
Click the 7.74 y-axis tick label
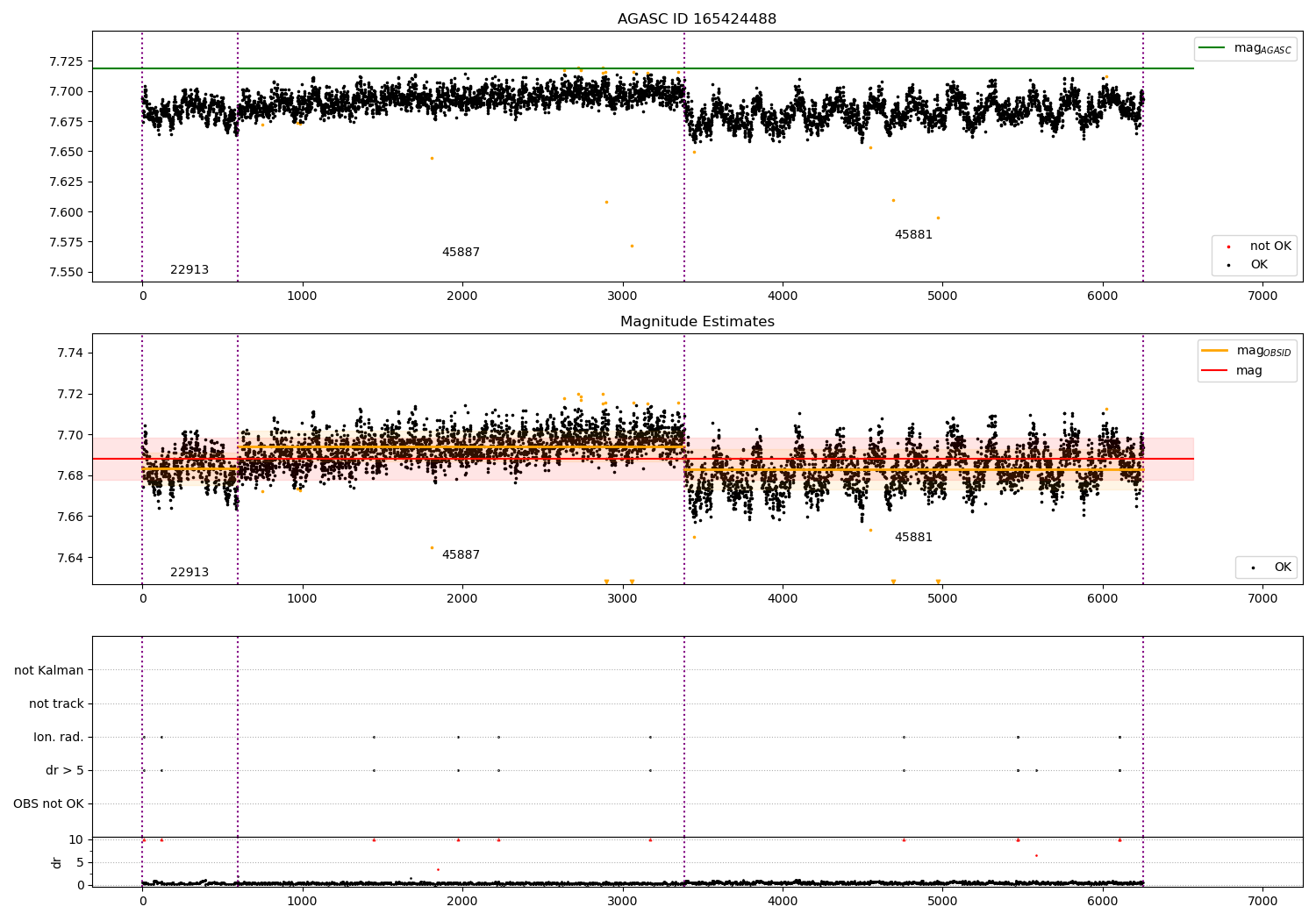70,353
